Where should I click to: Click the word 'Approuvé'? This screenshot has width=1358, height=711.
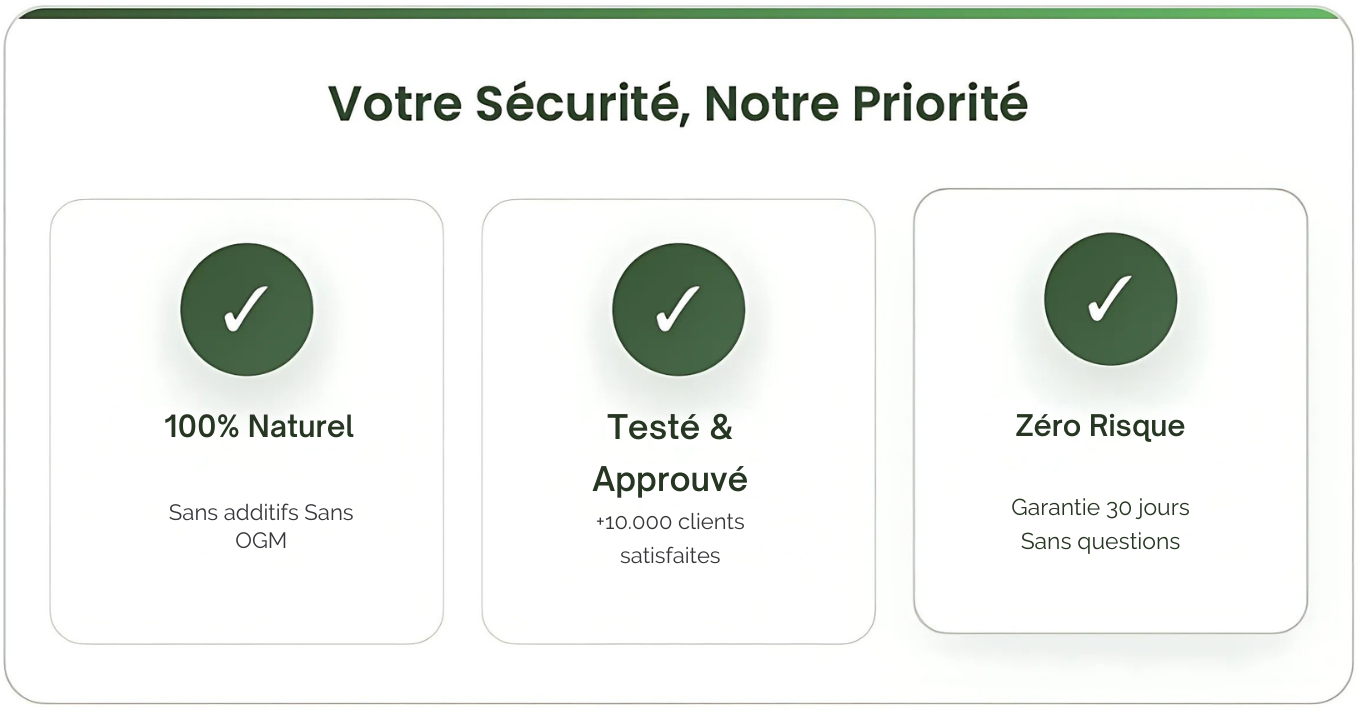(670, 480)
